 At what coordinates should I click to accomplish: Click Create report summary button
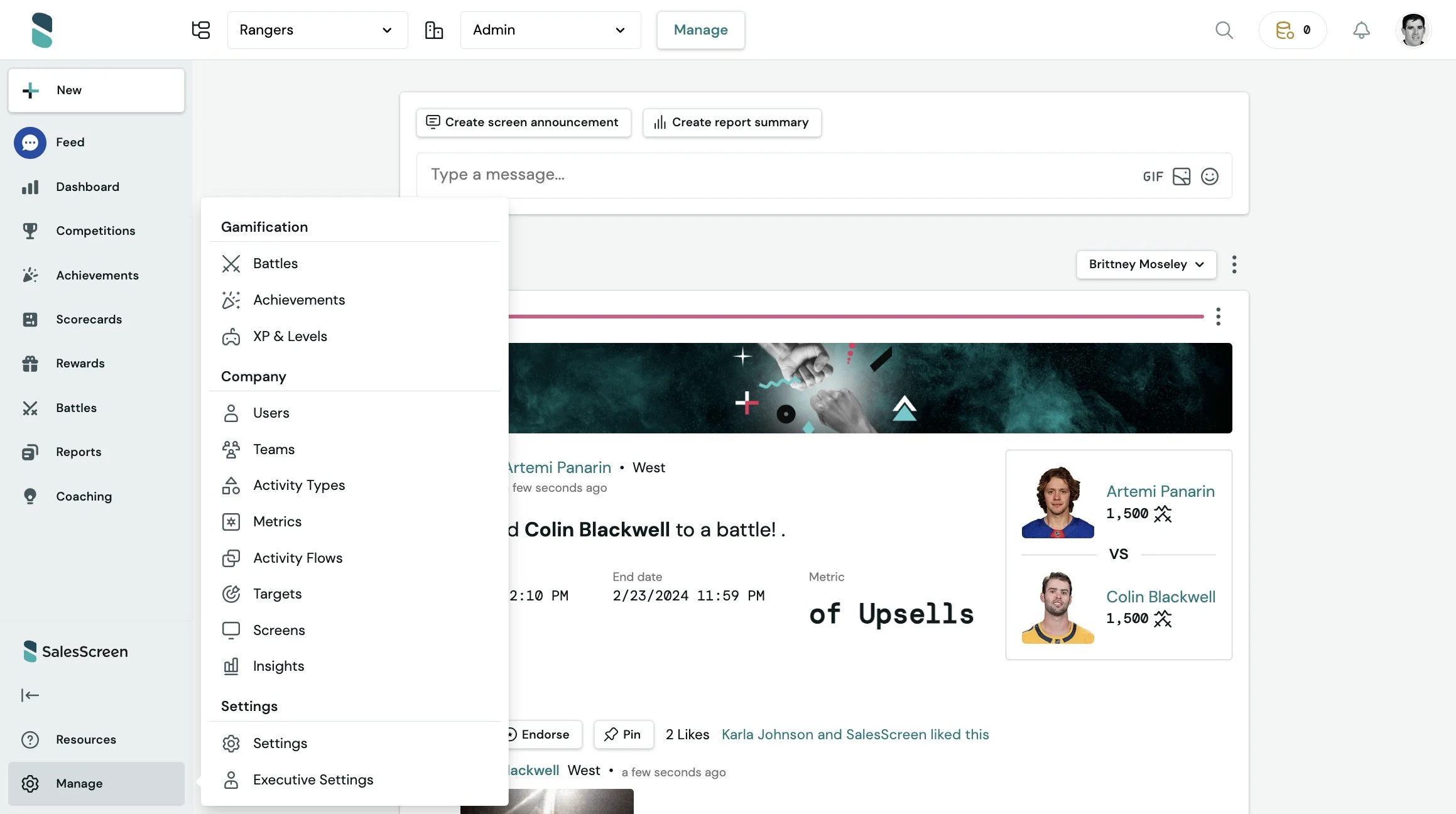pos(732,122)
